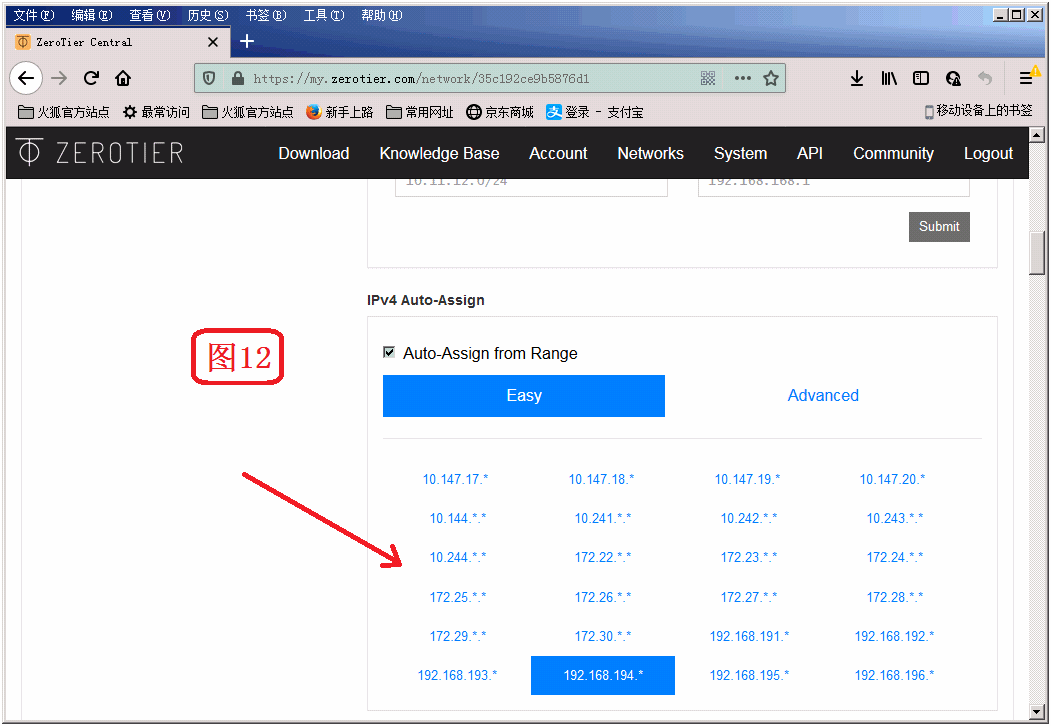
Task: Open the 工具 menu
Action: pyautogui.click(x=324, y=15)
